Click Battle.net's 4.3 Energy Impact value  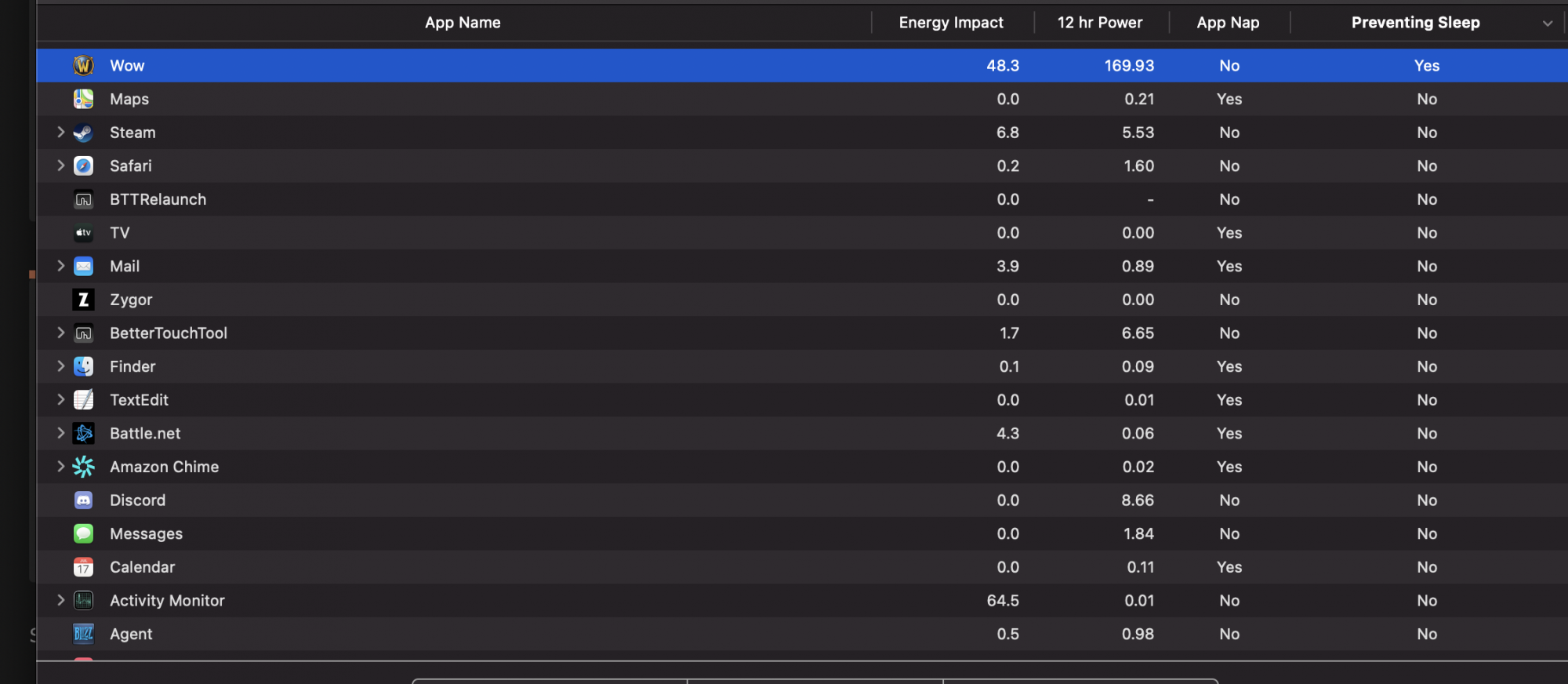[x=1007, y=433]
